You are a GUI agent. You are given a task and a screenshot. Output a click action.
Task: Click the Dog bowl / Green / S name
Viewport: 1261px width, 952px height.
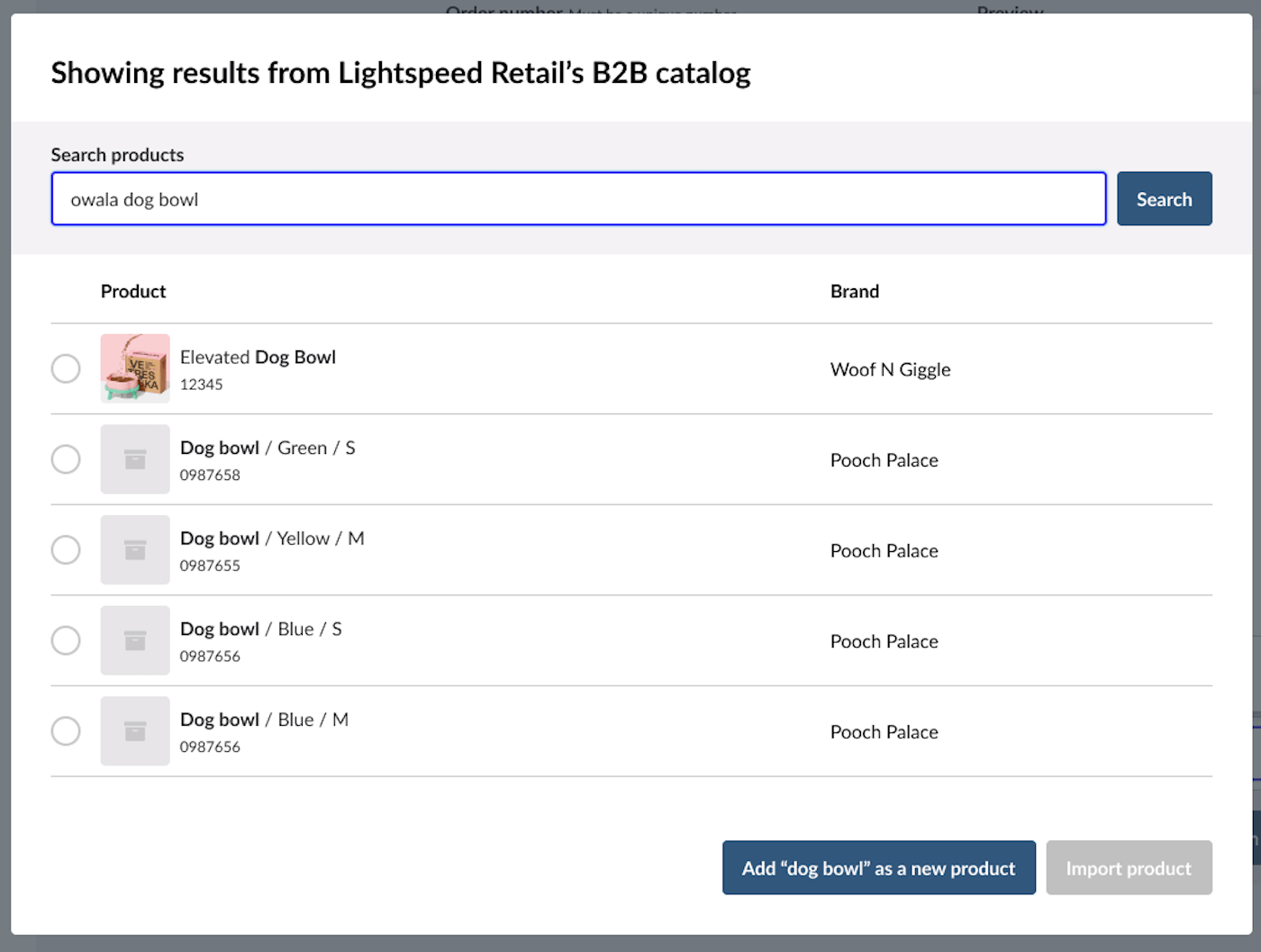(268, 449)
